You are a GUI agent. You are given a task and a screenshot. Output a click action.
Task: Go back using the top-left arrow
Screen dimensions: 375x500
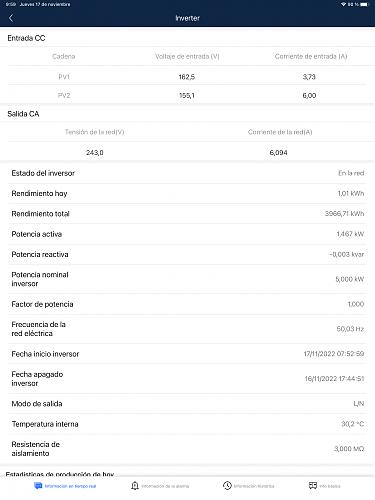tap(11, 18)
